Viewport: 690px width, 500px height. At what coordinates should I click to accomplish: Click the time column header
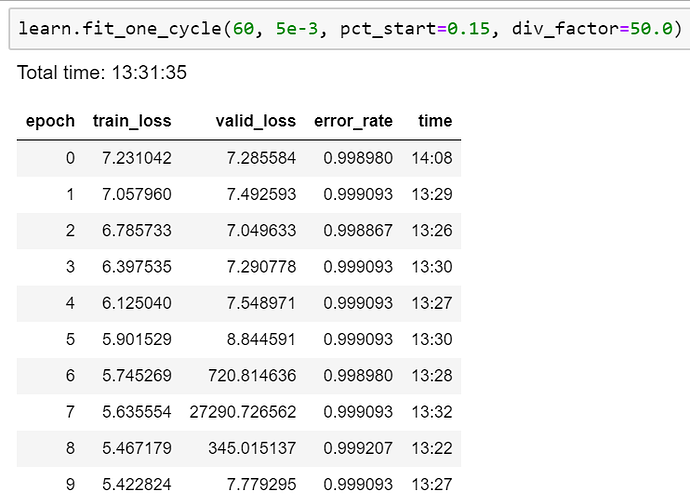(x=435, y=121)
